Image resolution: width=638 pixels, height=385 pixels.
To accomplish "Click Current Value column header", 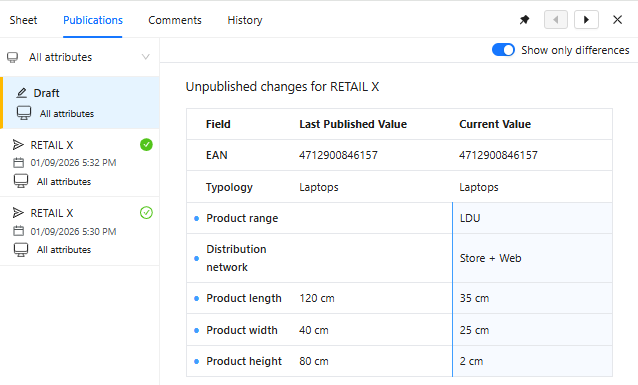I will tap(495, 124).
